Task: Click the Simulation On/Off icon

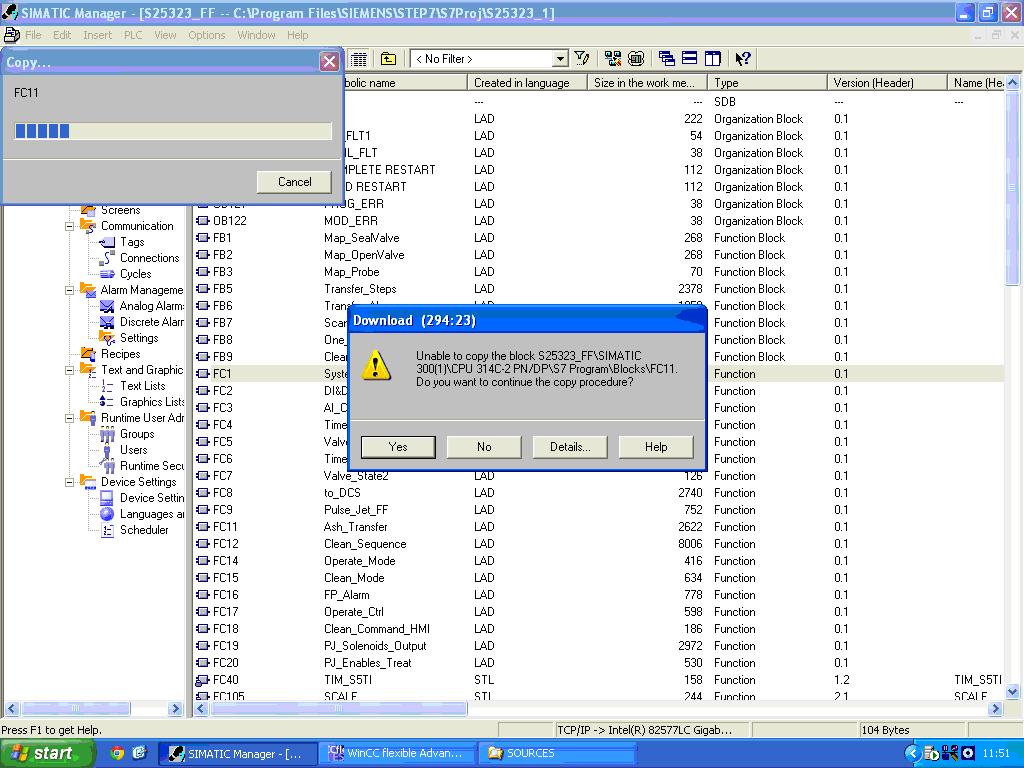Action: [636, 59]
